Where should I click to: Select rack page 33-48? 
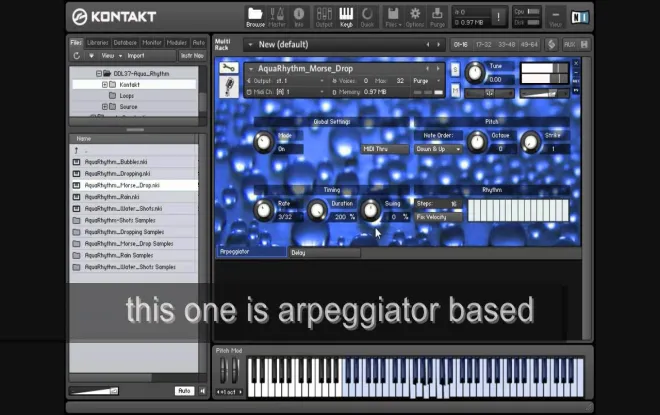coord(506,45)
